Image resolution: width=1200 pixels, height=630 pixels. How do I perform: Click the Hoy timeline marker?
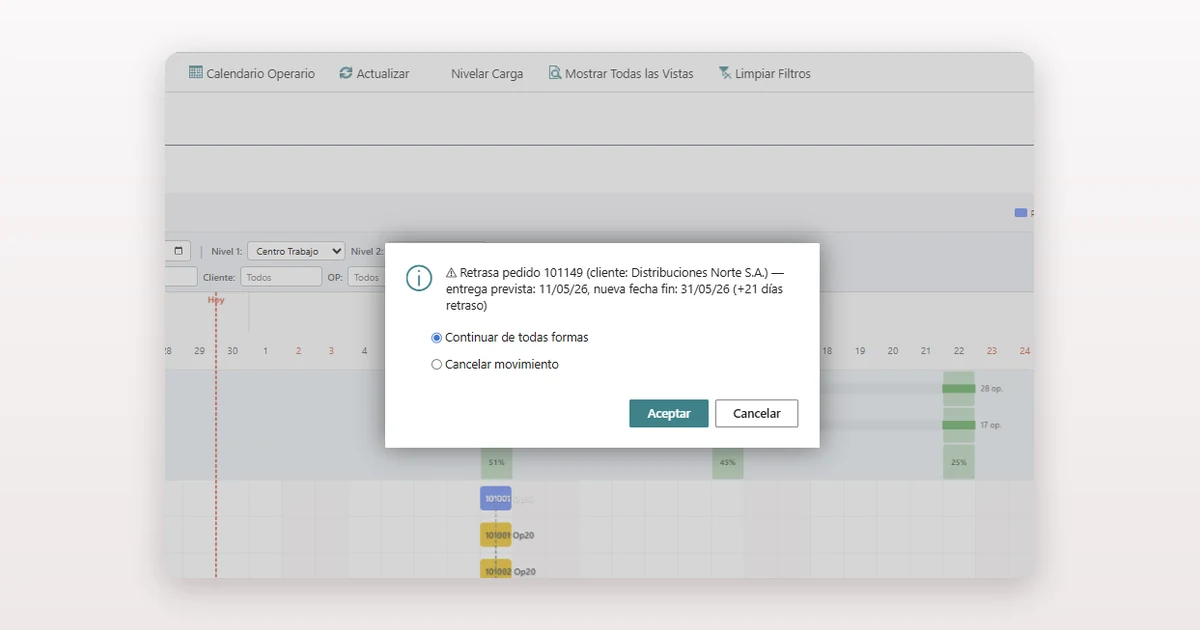[x=216, y=299]
